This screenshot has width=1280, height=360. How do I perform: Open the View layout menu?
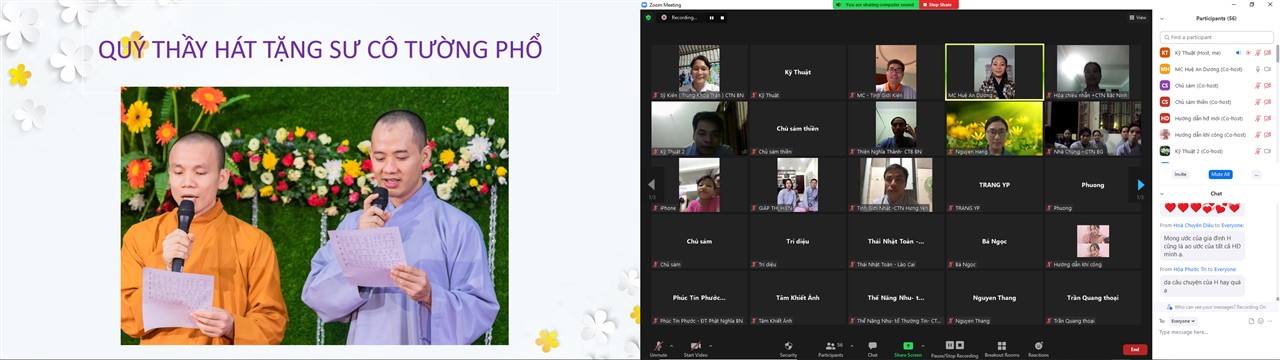[1138, 17]
